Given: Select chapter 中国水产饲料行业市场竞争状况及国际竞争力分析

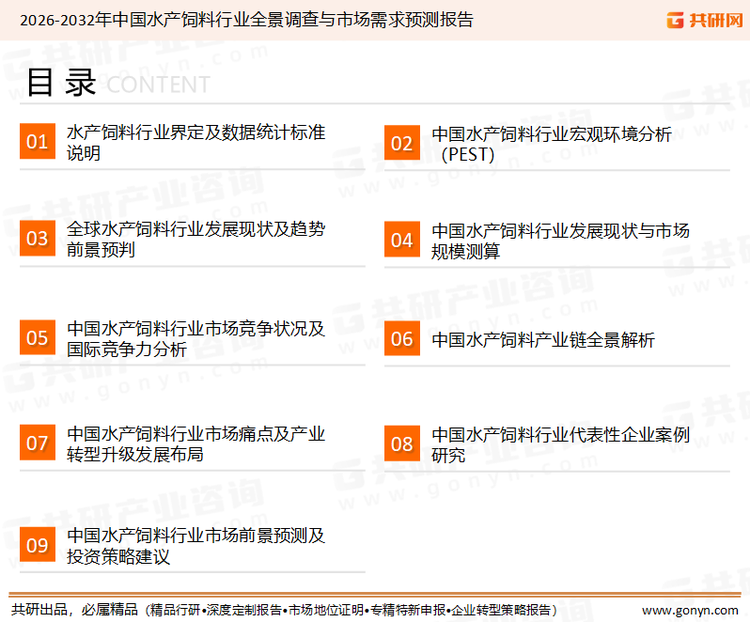Looking at the screenshot, I should 196,339.
